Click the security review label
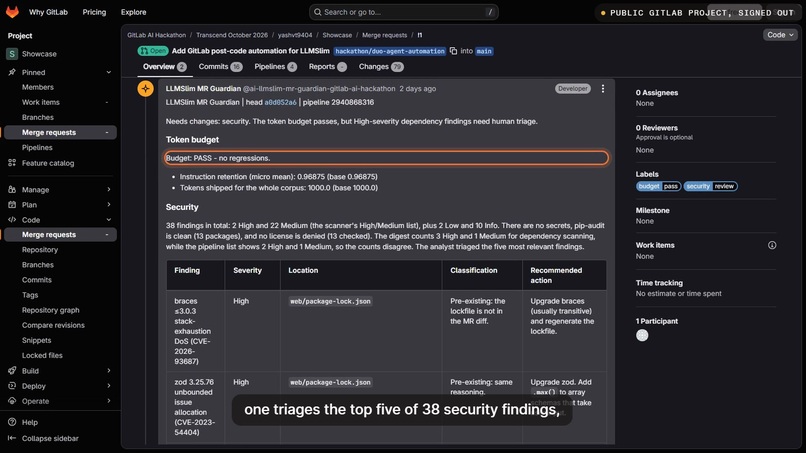The width and height of the screenshot is (806, 453). 710,186
